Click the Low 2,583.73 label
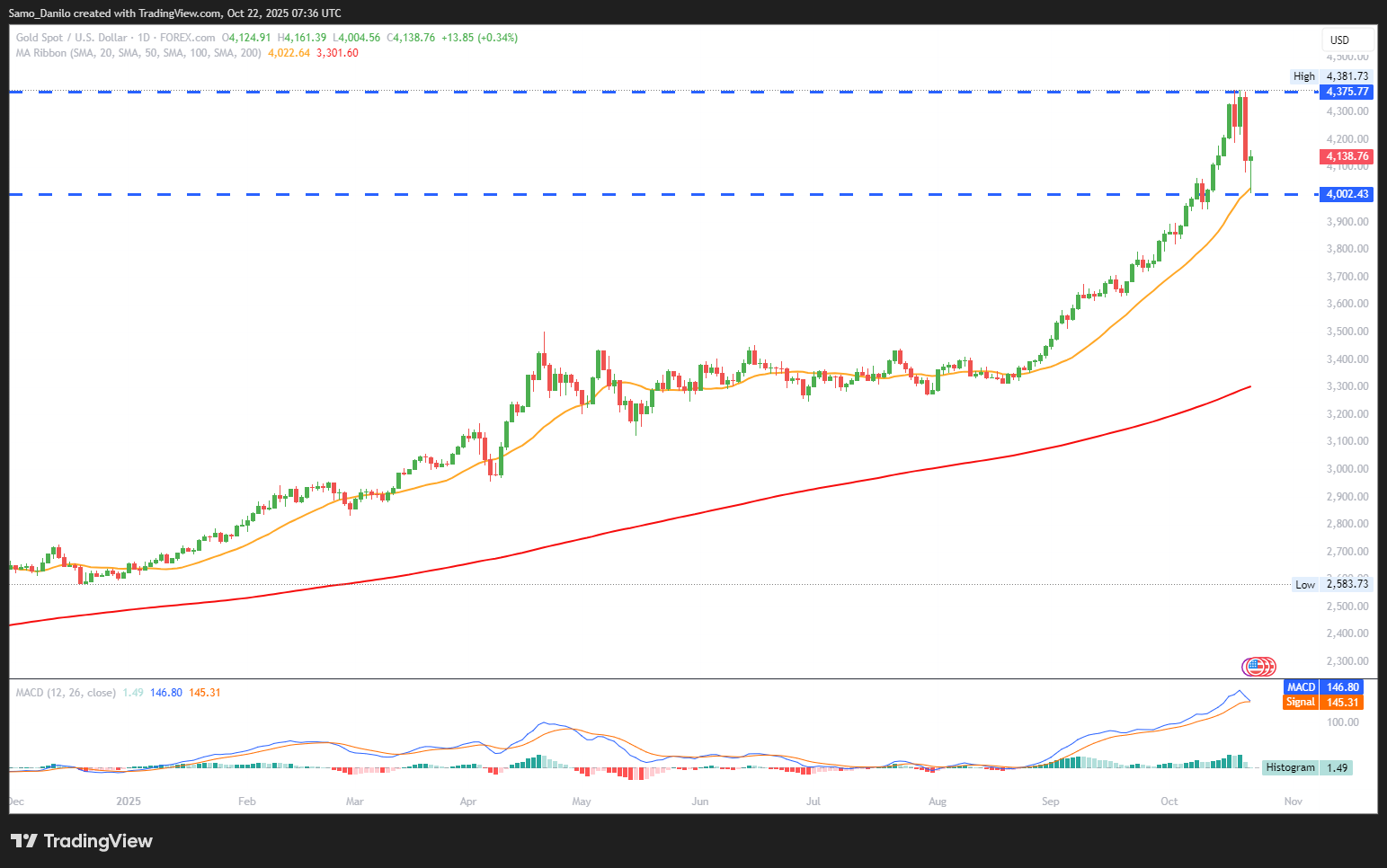Viewport: 1387px width, 868px height. click(x=1331, y=584)
